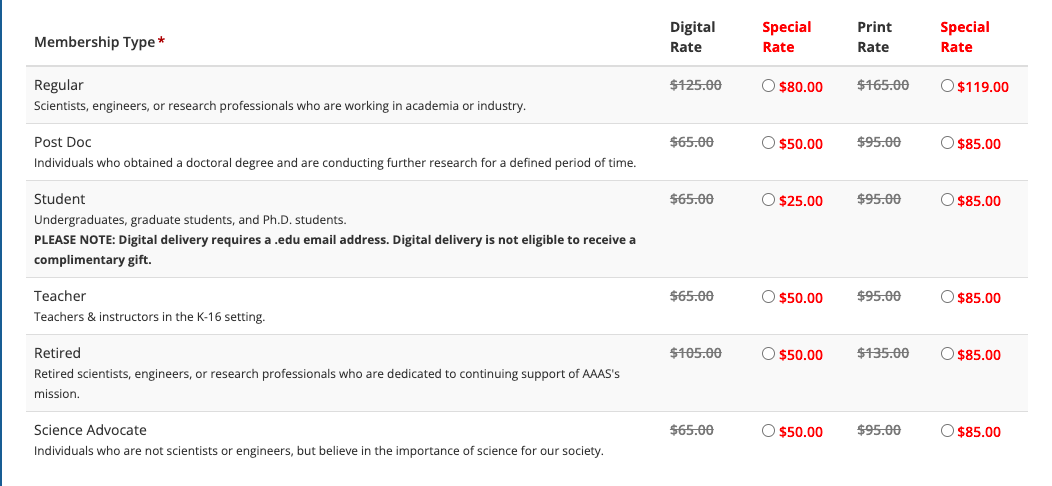Select Retired digital $50.00 special rate
The height and width of the screenshot is (486, 1052).
pyautogui.click(x=768, y=354)
